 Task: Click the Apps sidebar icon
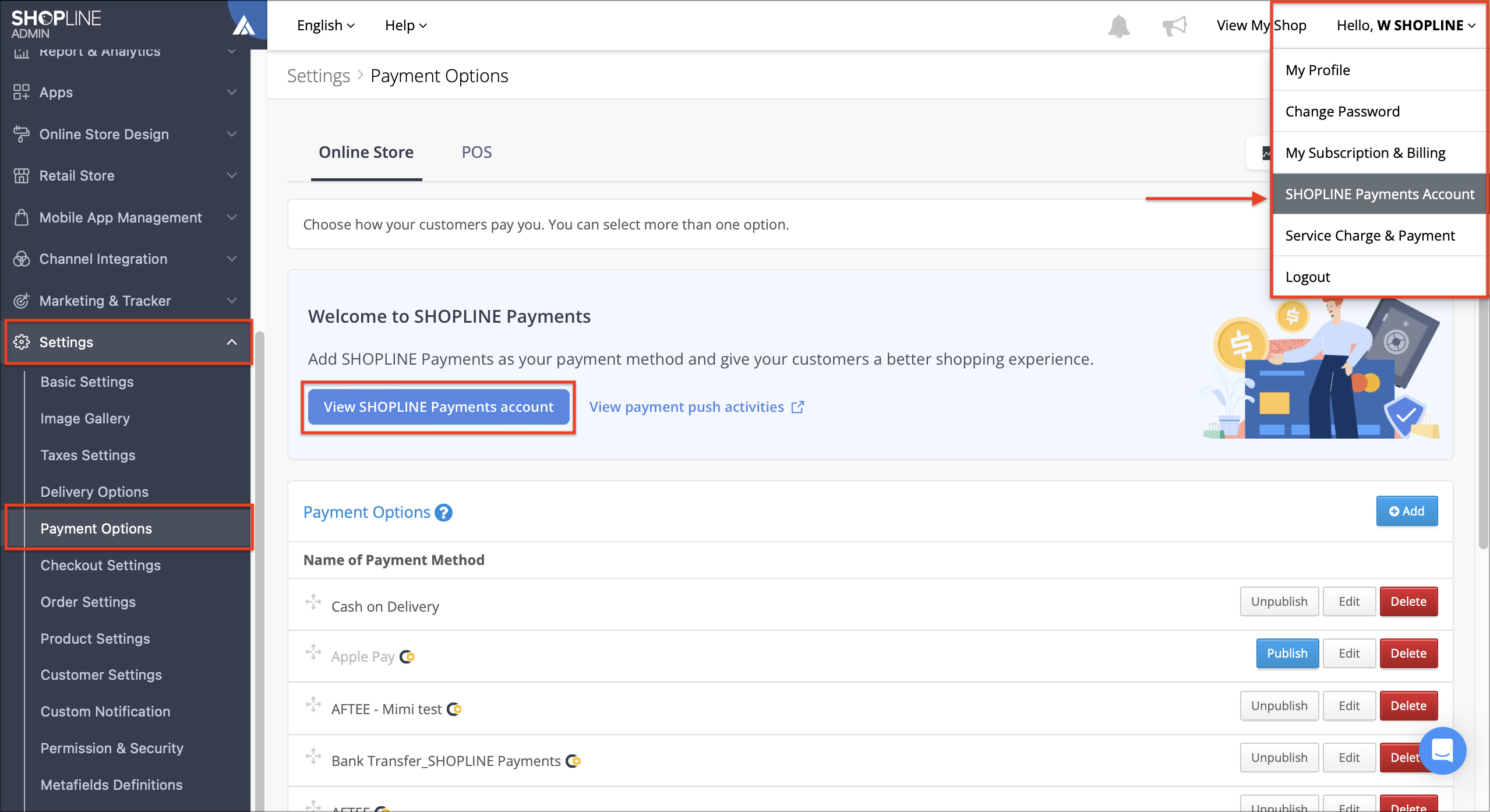(x=22, y=92)
